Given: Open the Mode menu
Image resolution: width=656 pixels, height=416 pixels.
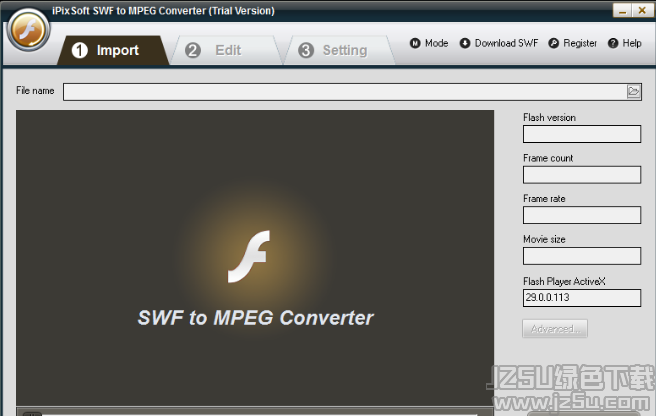Looking at the screenshot, I should (x=436, y=43).
